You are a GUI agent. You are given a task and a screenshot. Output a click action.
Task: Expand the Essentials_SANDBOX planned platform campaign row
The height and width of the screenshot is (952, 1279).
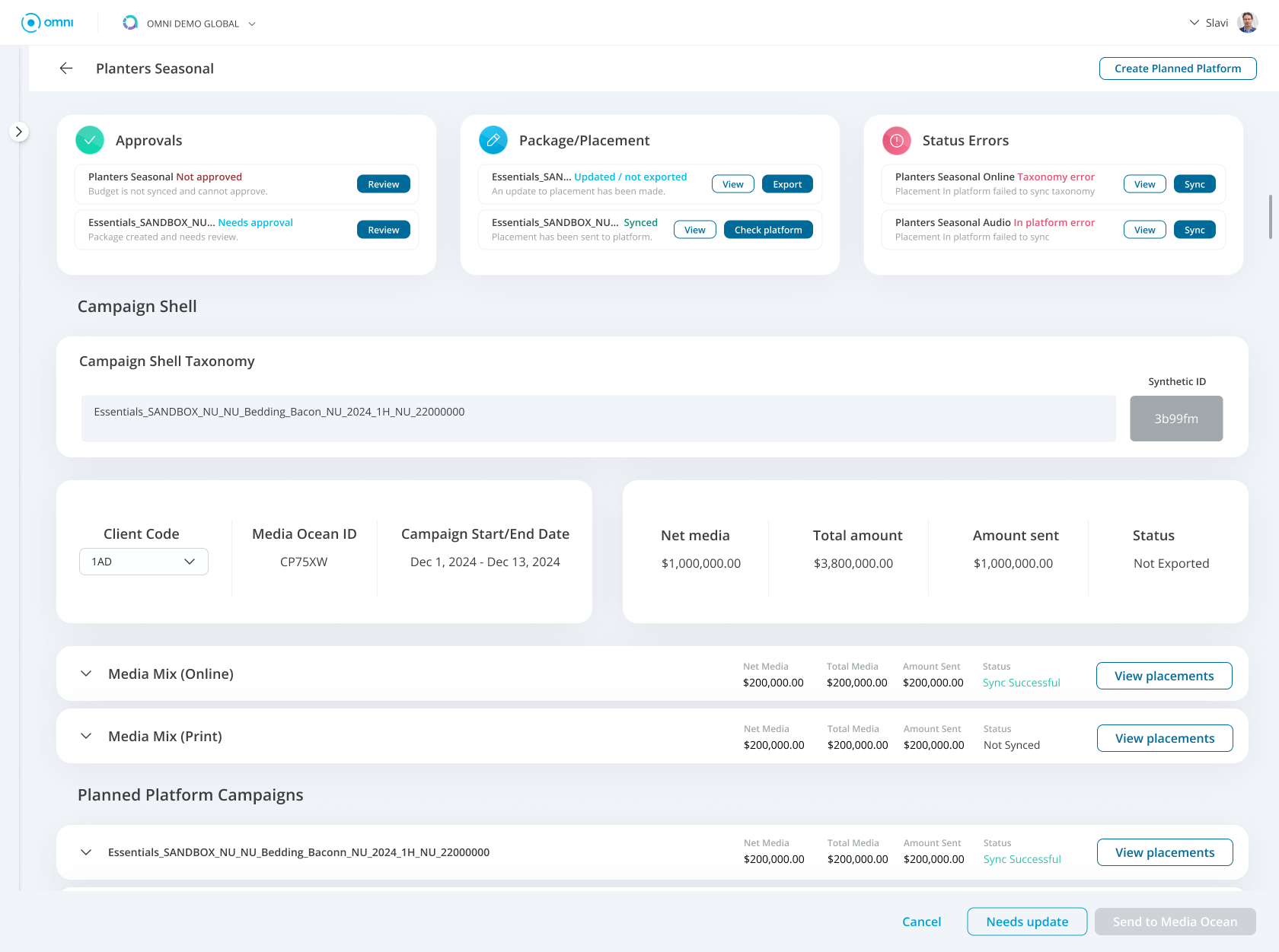(x=86, y=852)
